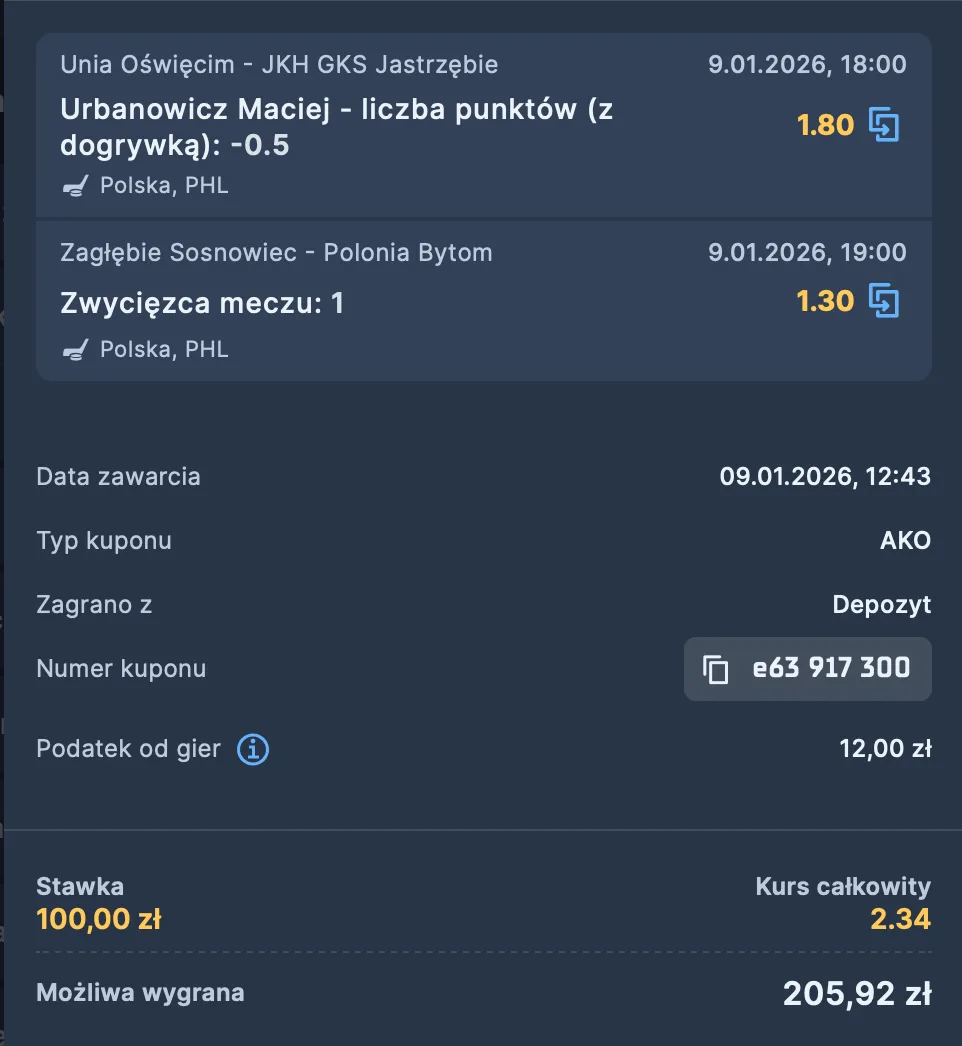Image resolution: width=962 pixels, height=1046 pixels.
Task: Click the hockey icon under Zwycięzca meczu bet
Action: (x=76, y=350)
